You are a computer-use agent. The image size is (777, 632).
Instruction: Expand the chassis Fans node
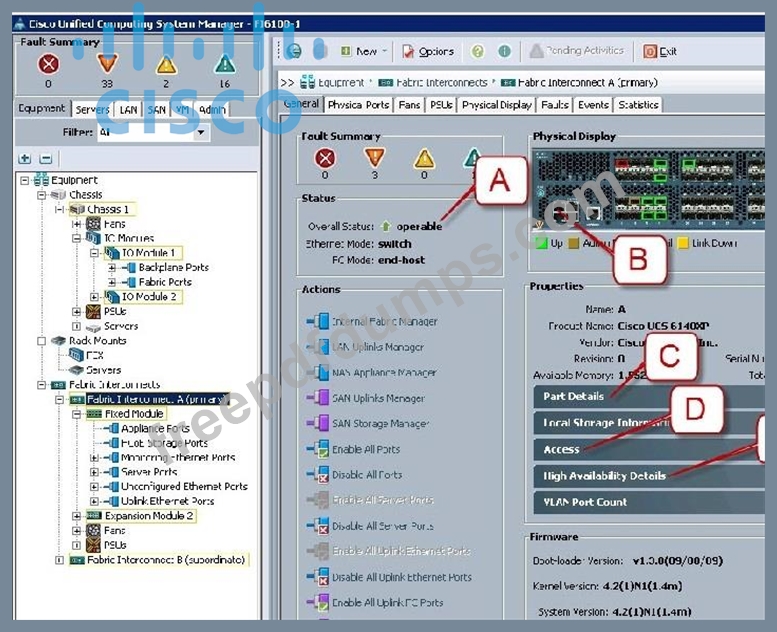pyautogui.click(x=76, y=224)
